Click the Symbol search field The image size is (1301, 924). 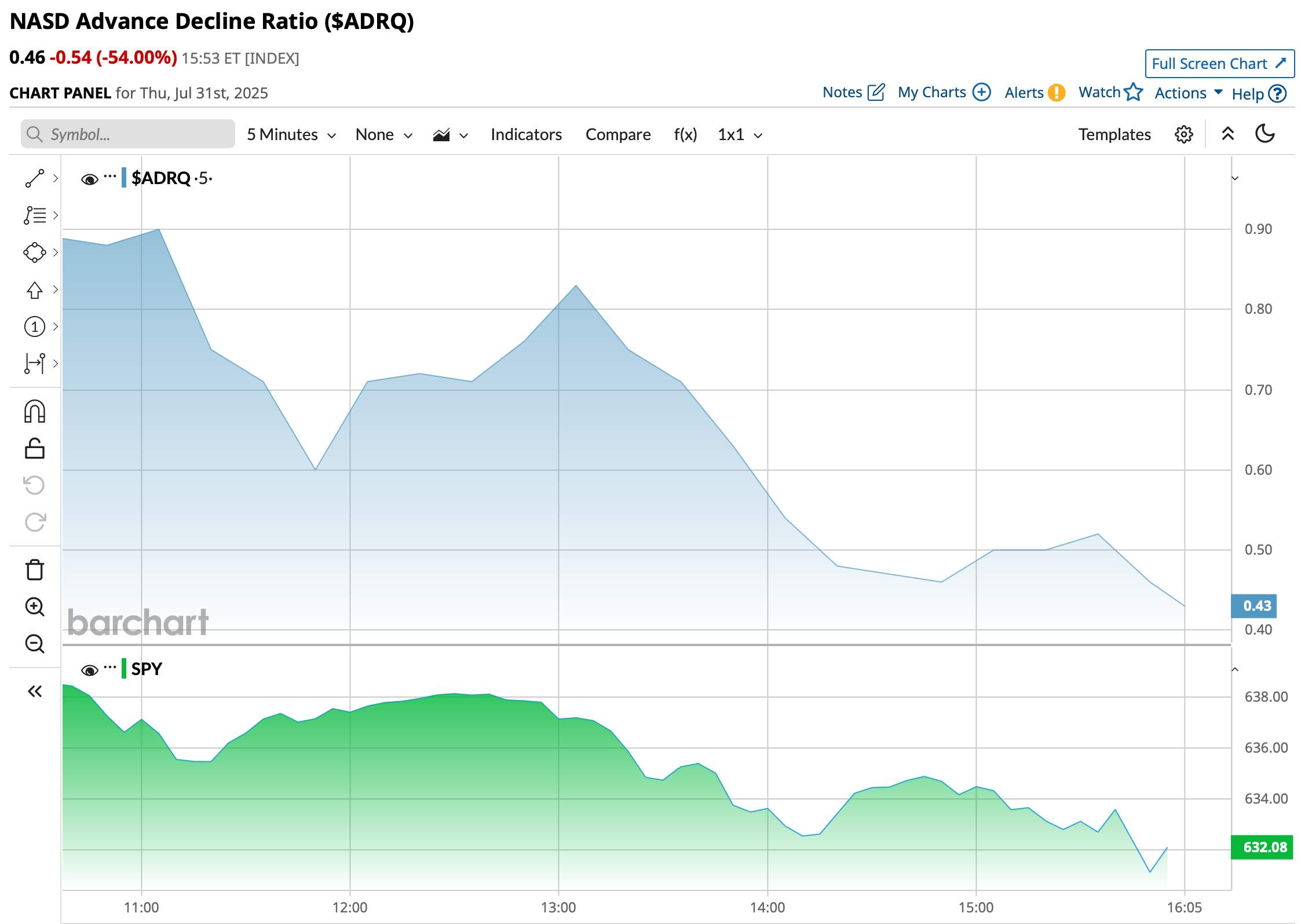point(129,134)
